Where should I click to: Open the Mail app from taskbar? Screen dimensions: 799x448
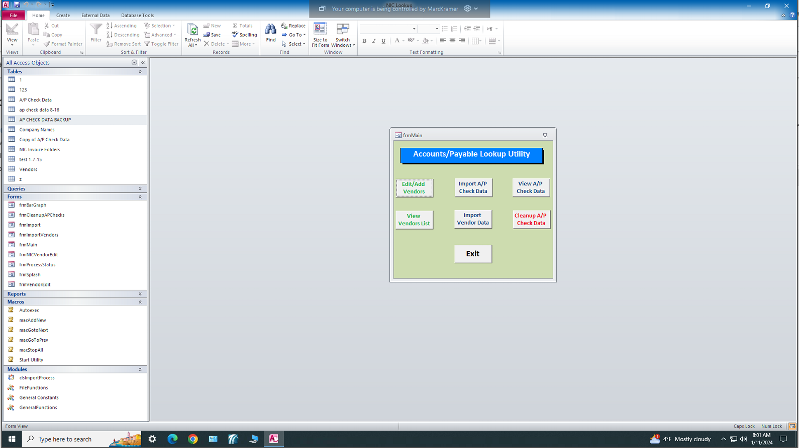tap(213, 439)
